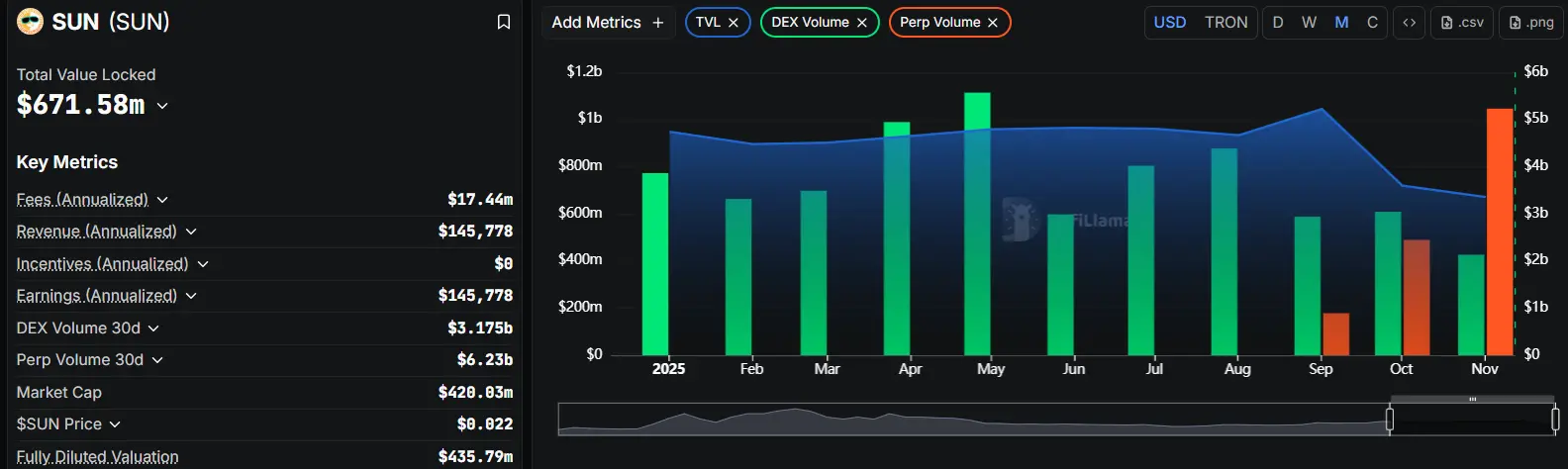Select the cumulative C interval
Screen dimensions: 1568x469
click(x=1372, y=22)
